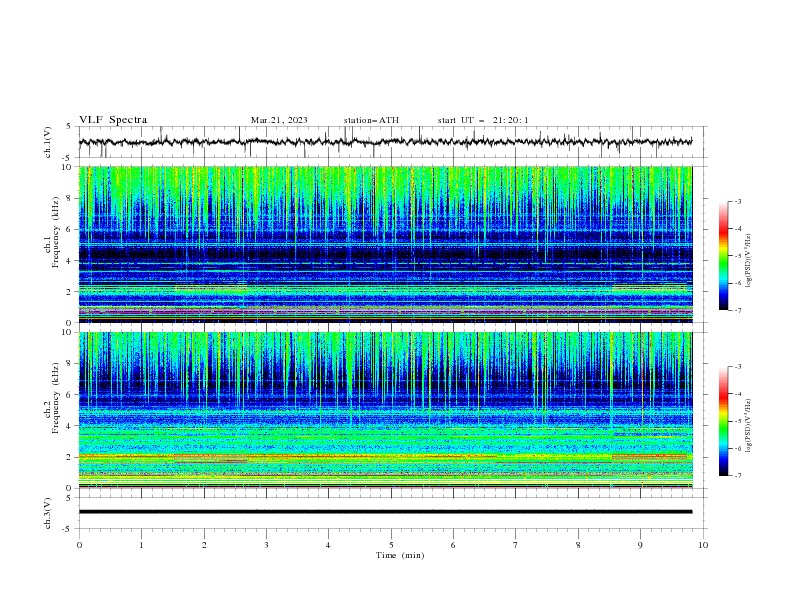Click the time axis tick label "5"
Viewport: 792px width, 612px height.
tap(391, 545)
